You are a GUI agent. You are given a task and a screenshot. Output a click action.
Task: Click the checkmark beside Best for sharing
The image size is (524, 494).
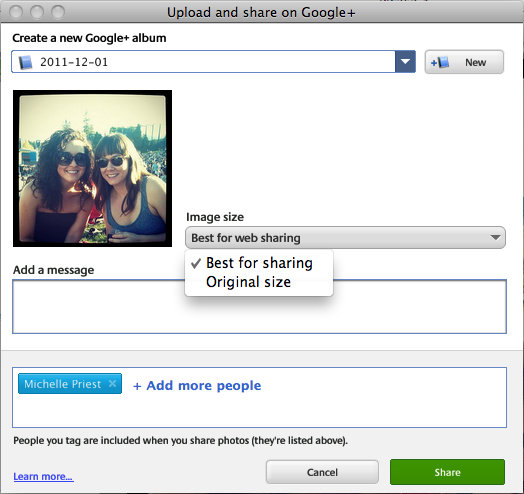196,263
